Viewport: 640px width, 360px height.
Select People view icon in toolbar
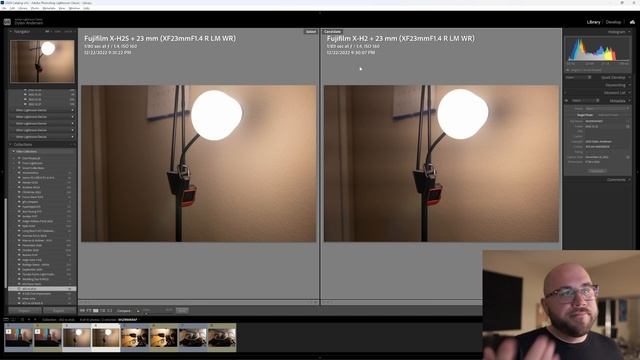point(110,311)
